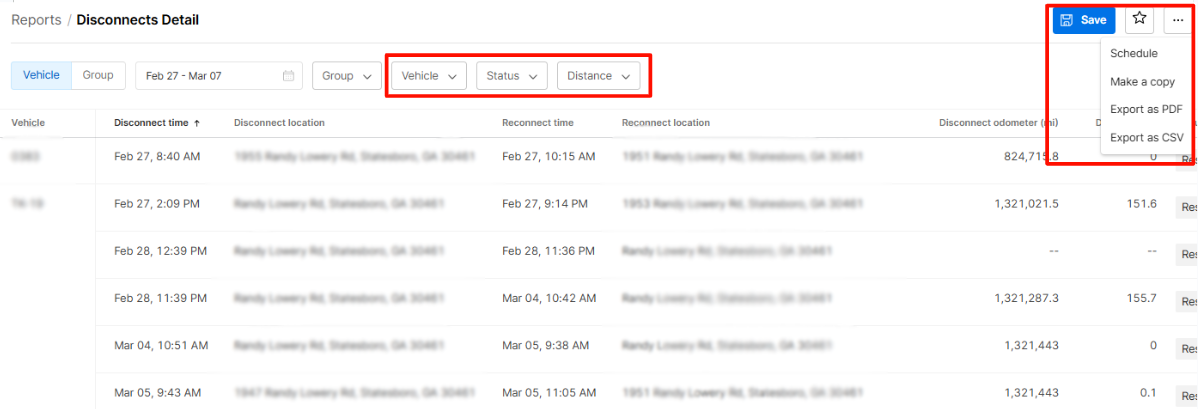Click the Vehicle column header

(28, 122)
